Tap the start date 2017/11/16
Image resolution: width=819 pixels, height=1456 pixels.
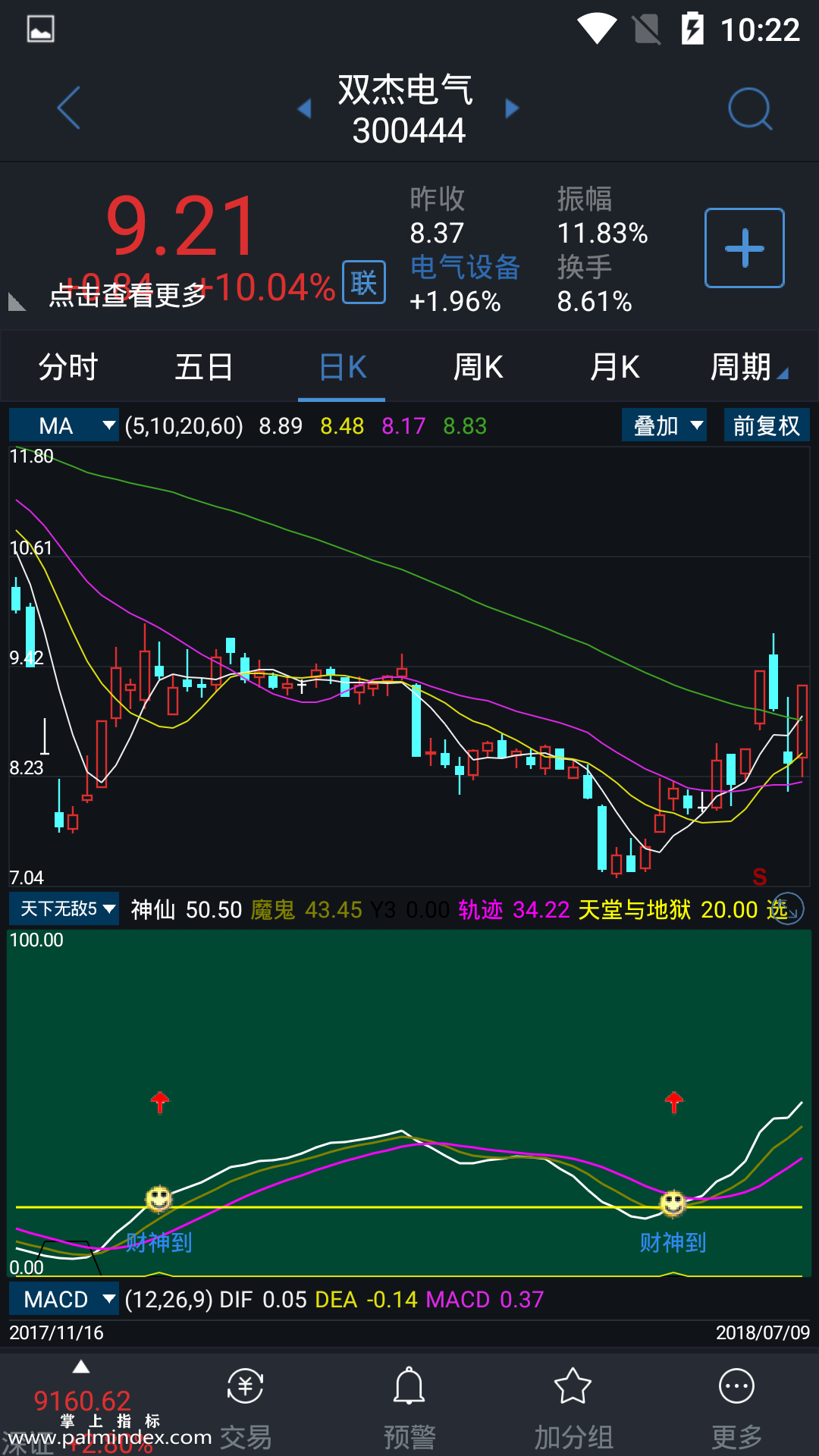(x=57, y=1332)
